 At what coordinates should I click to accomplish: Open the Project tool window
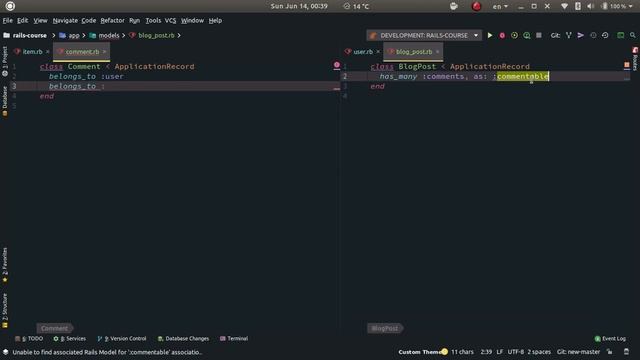5,61
